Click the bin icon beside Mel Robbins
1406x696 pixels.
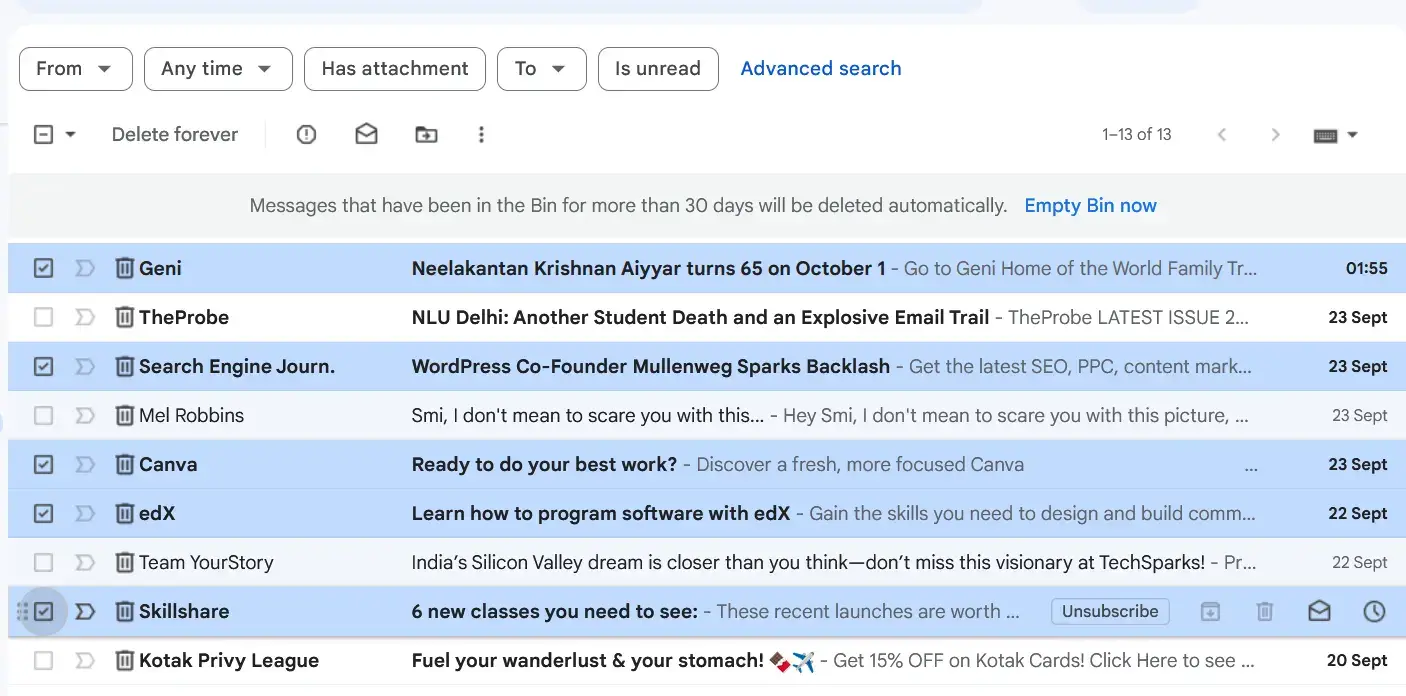point(124,415)
